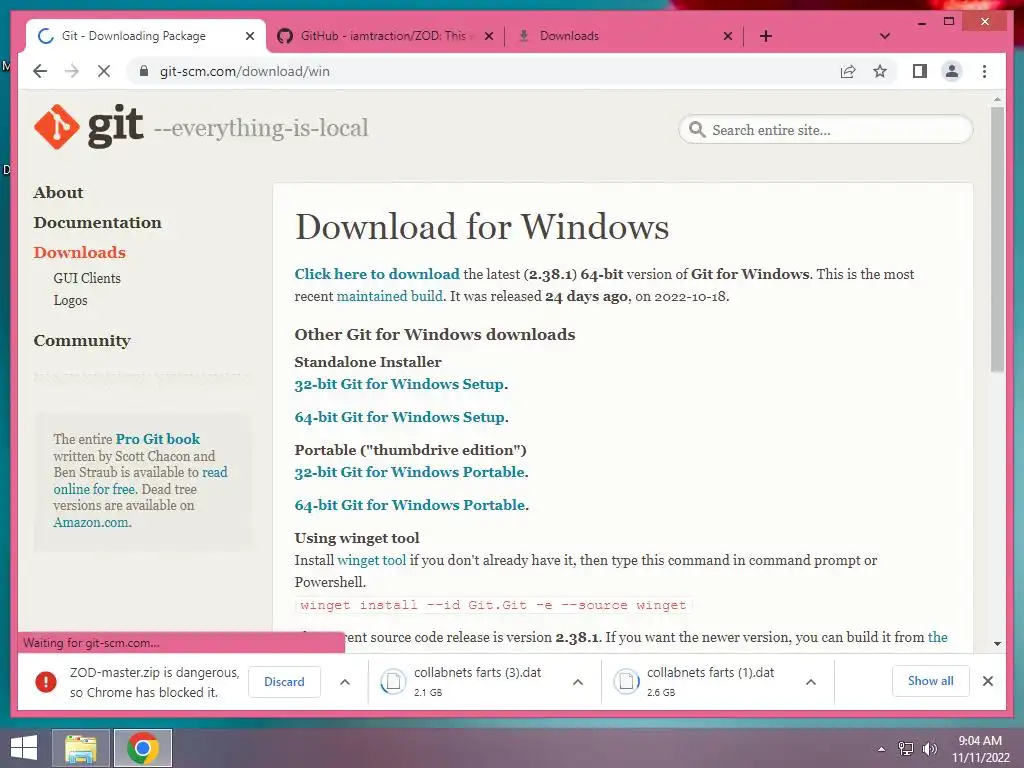Click the page vertical scrollbar thumb
This screenshot has height=768, width=1024.
click(x=997, y=239)
